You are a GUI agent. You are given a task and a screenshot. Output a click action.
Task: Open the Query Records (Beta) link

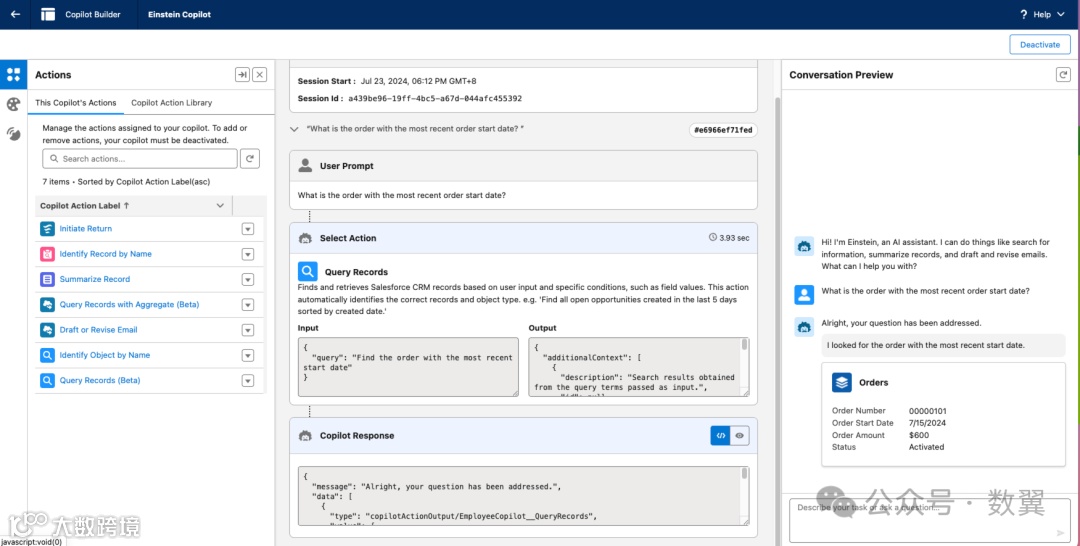coord(100,380)
